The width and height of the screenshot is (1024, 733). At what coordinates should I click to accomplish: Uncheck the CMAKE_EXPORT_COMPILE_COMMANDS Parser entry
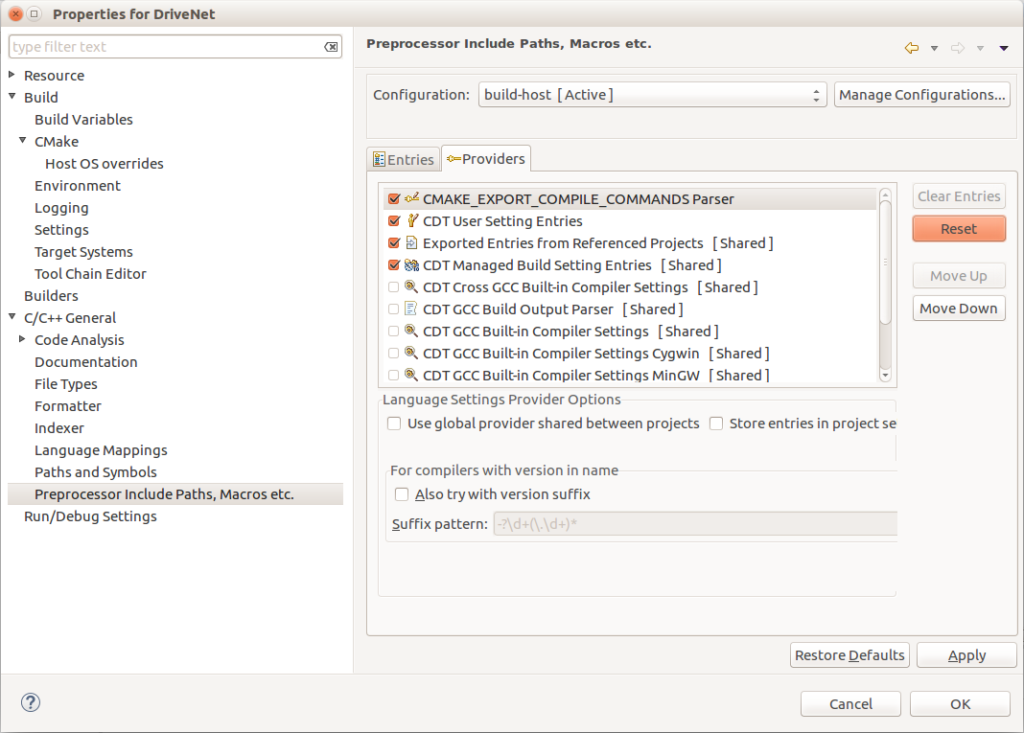(x=394, y=199)
